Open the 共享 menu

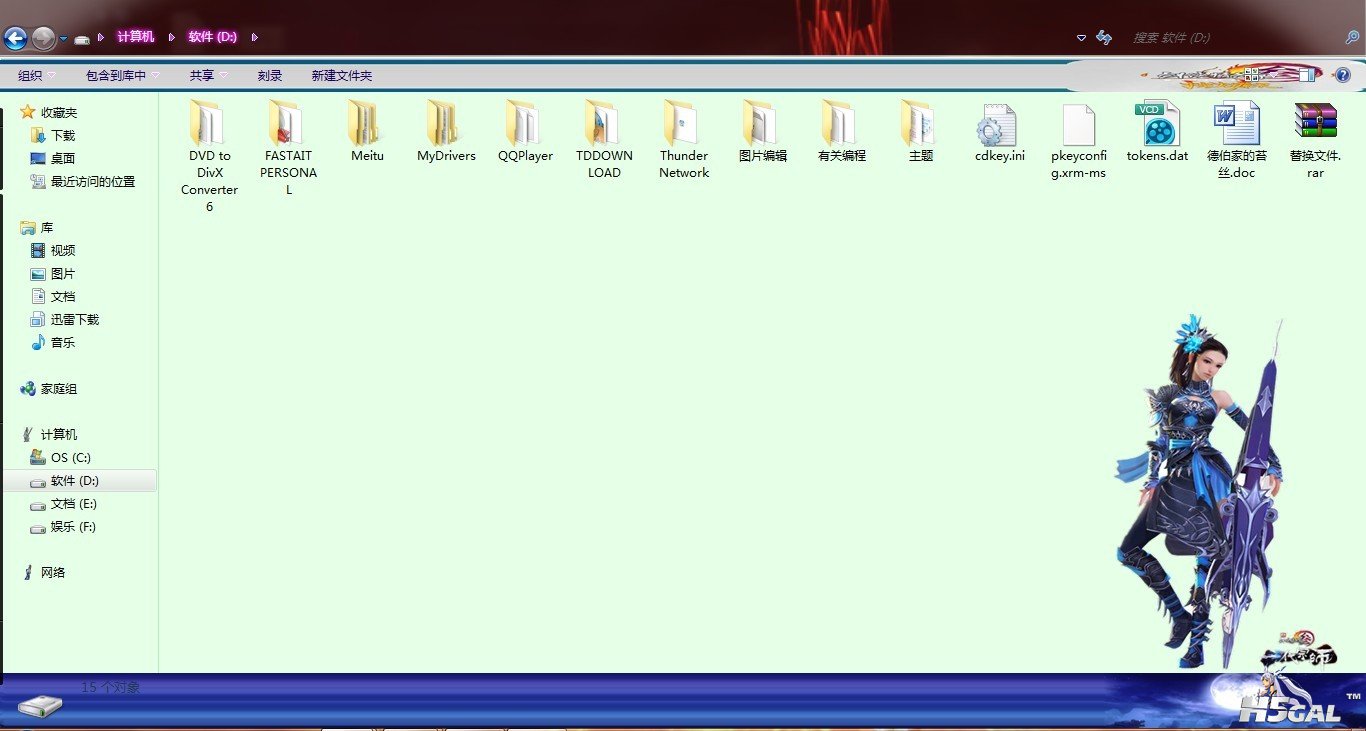coord(209,75)
